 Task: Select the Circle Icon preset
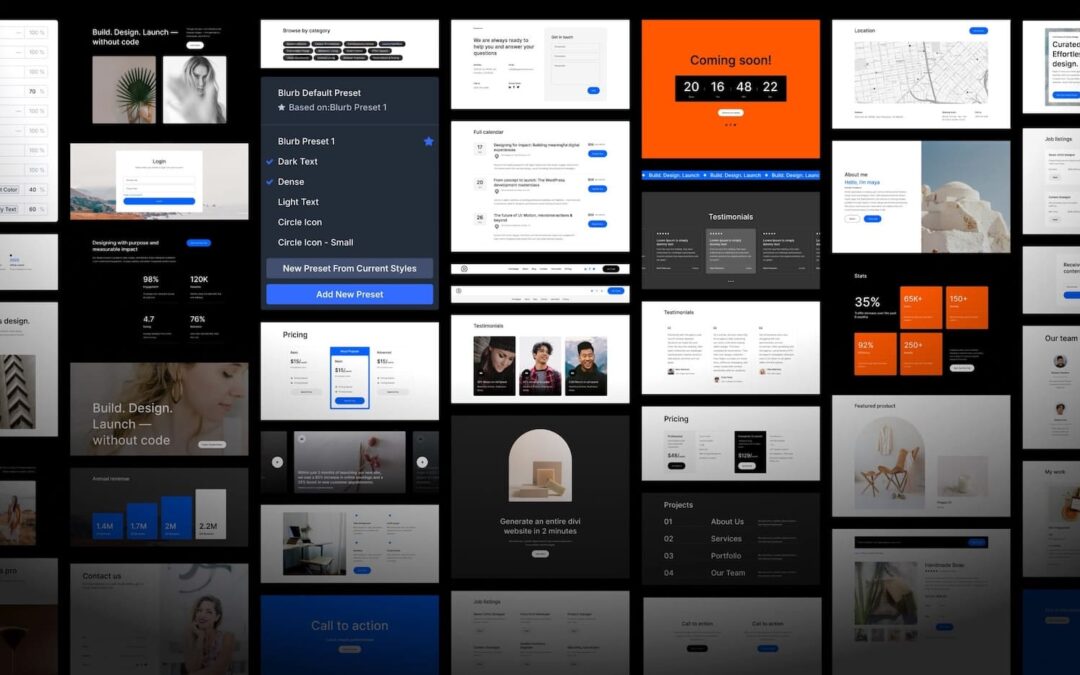point(299,222)
